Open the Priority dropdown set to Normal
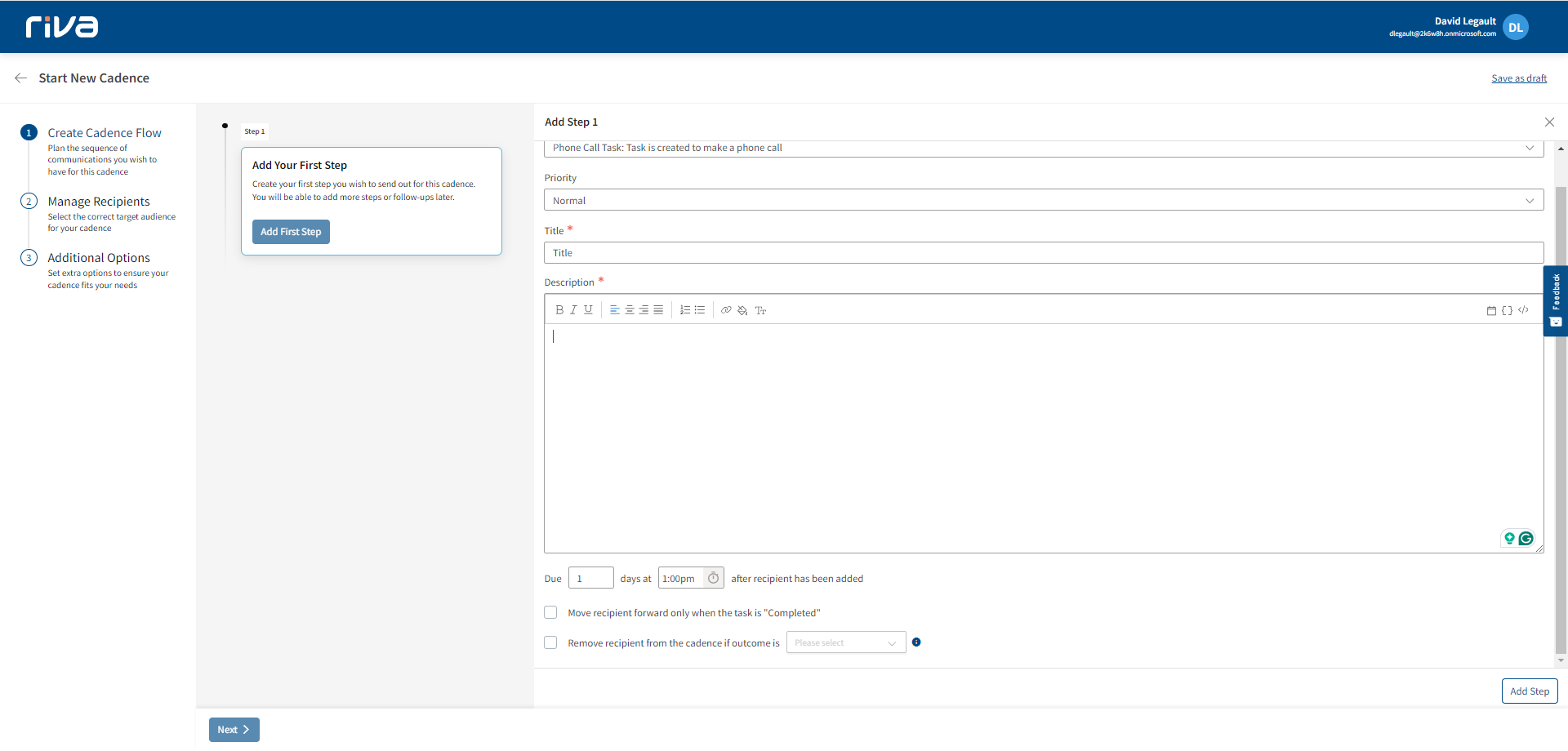The height and width of the screenshot is (751, 1568). point(1043,201)
